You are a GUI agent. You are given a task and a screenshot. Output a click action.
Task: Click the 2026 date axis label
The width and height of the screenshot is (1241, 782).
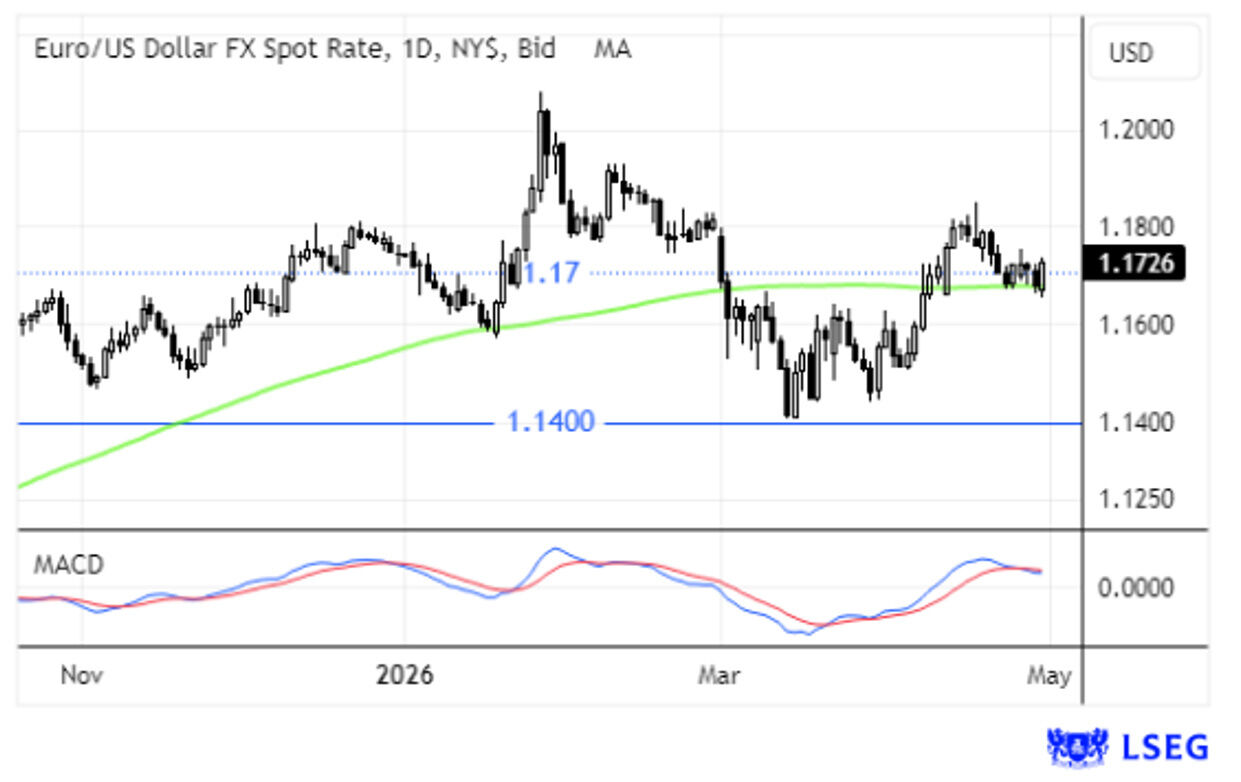tap(405, 676)
